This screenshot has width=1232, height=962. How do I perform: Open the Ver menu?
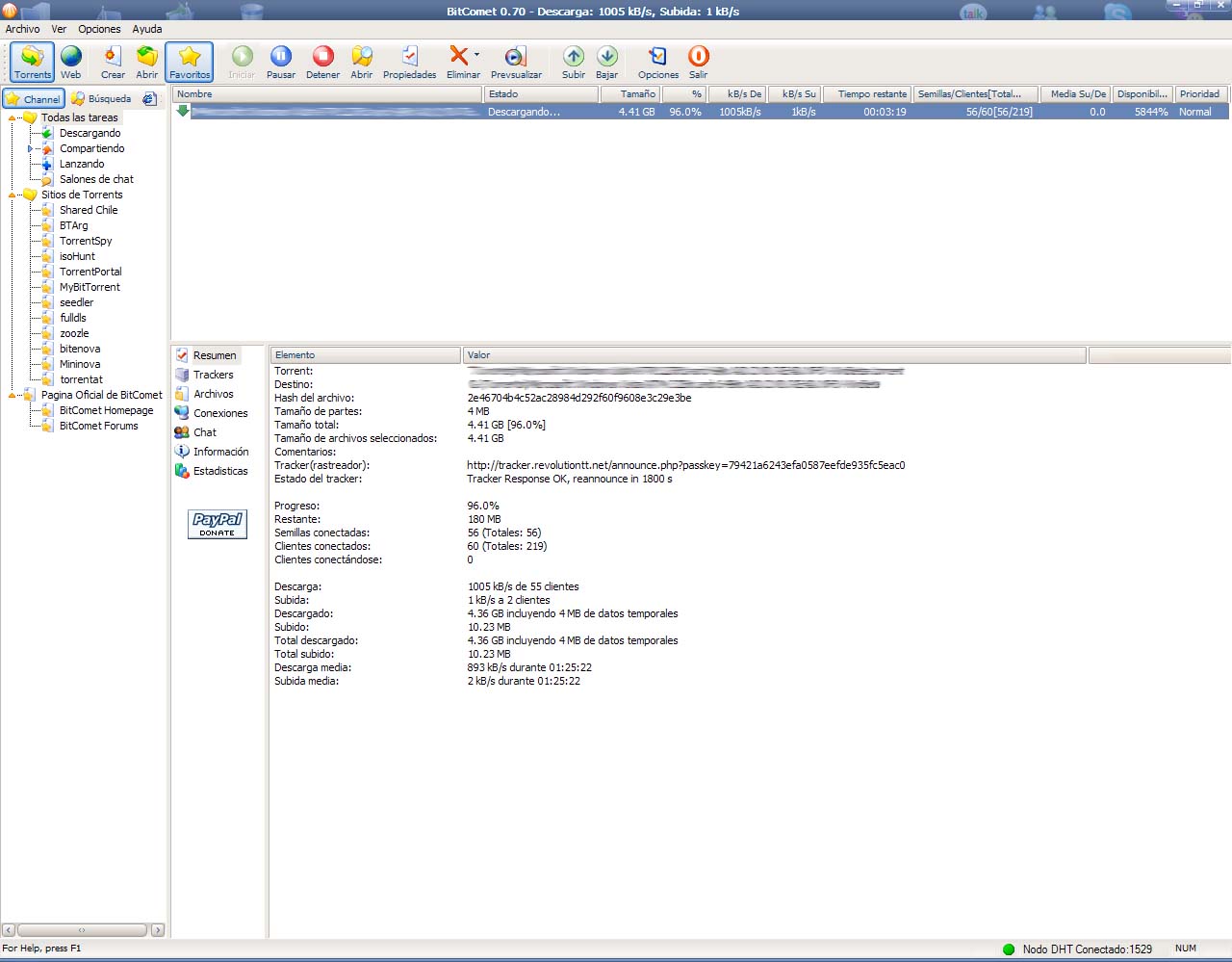(x=59, y=29)
